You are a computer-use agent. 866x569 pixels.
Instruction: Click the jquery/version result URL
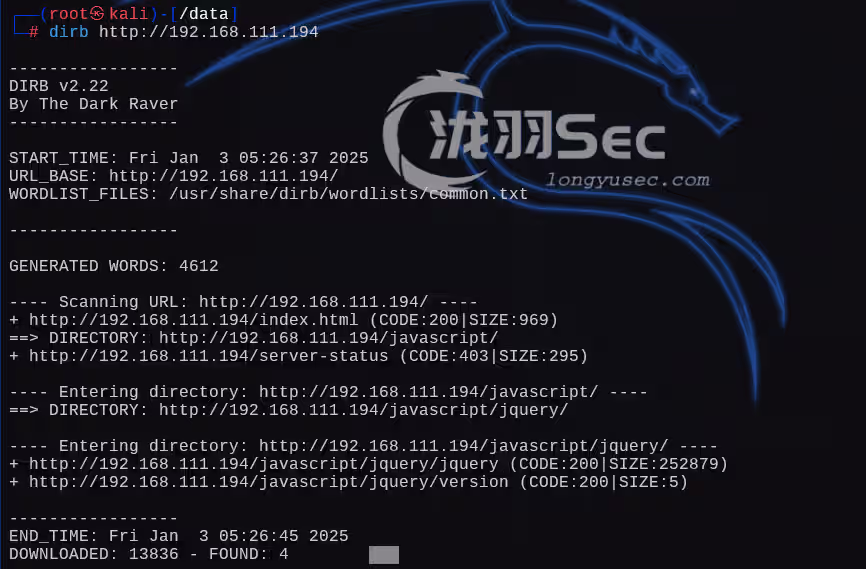pos(268,482)
